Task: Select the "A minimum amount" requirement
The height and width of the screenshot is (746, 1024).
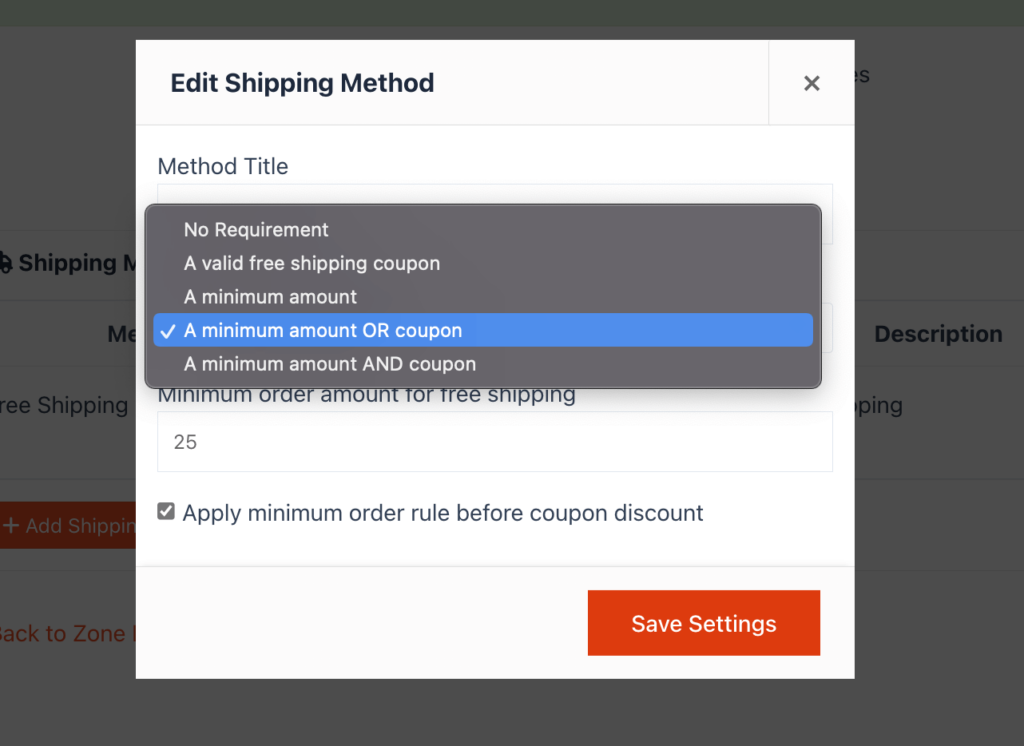Action: (x=269, y=297)
